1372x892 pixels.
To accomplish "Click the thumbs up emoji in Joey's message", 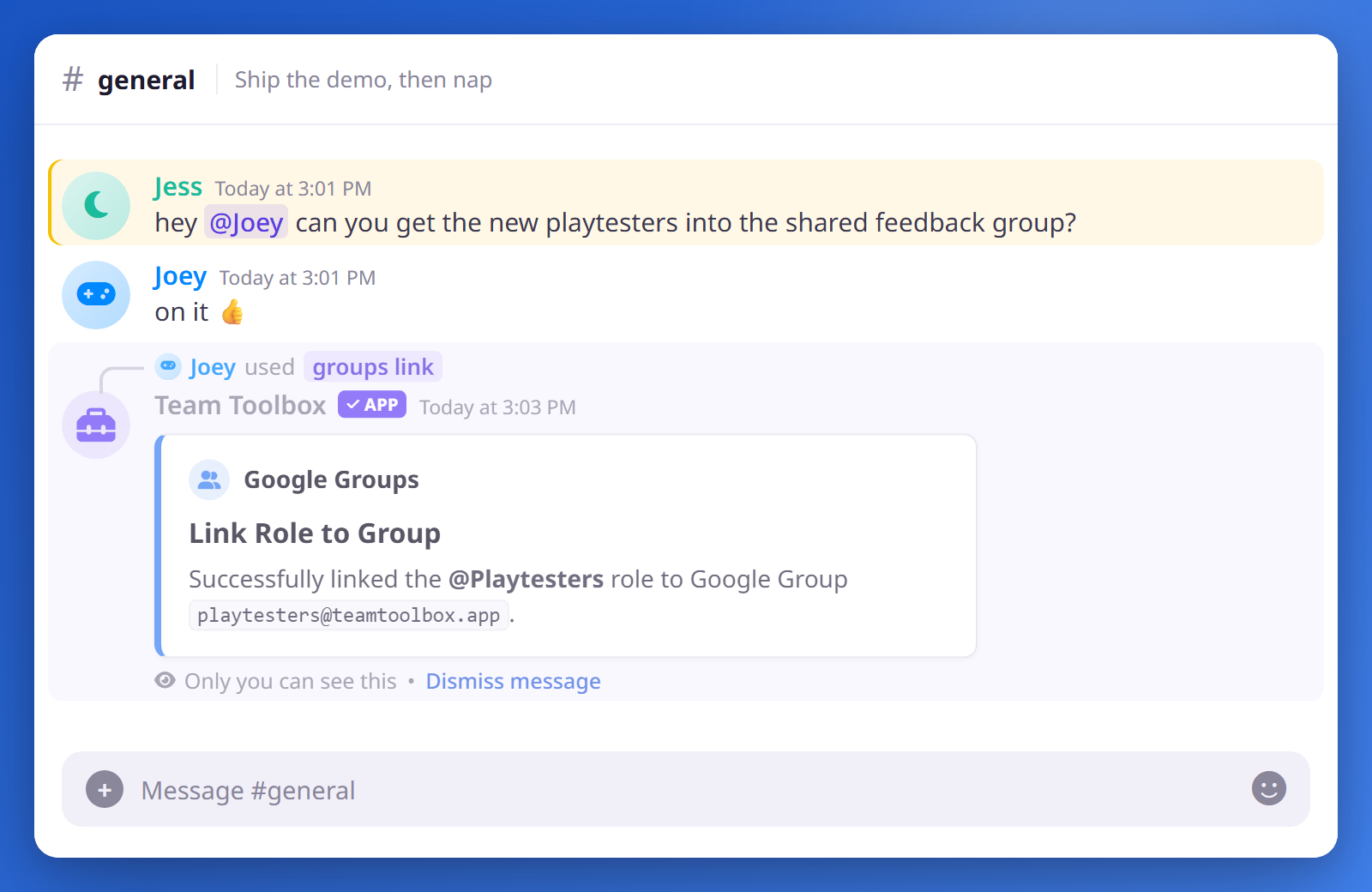I will [x=232, y=312].
